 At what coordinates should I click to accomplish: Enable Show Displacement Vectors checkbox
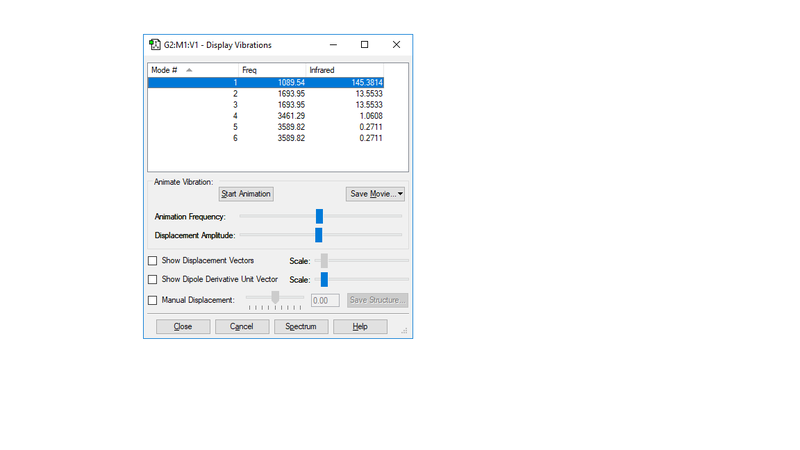153,261
